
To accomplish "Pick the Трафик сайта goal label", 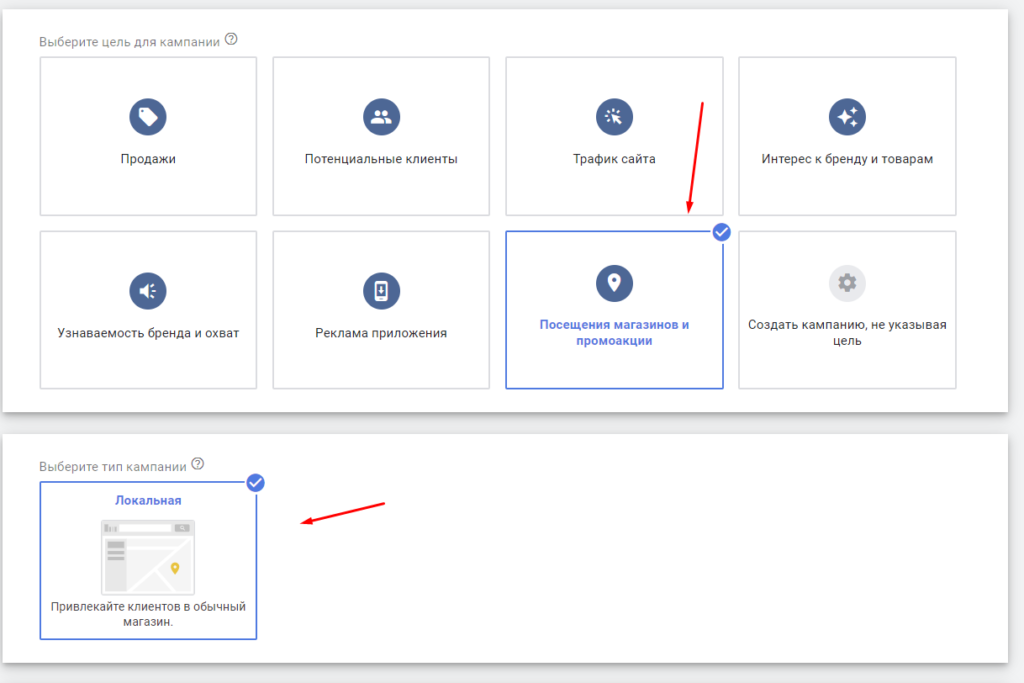I will [x=614, y=159].
